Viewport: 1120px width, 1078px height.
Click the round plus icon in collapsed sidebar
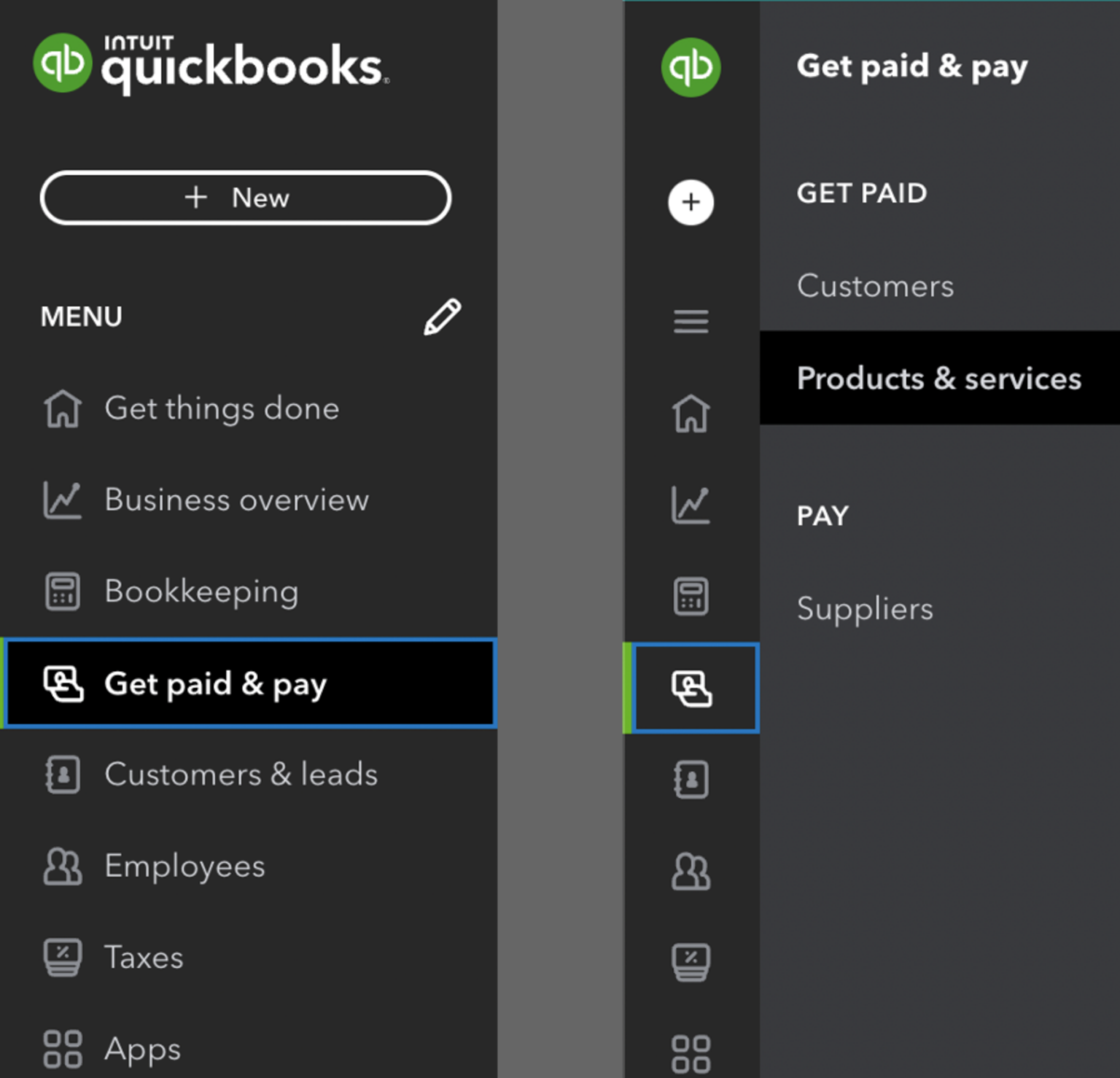click(691, 202)
